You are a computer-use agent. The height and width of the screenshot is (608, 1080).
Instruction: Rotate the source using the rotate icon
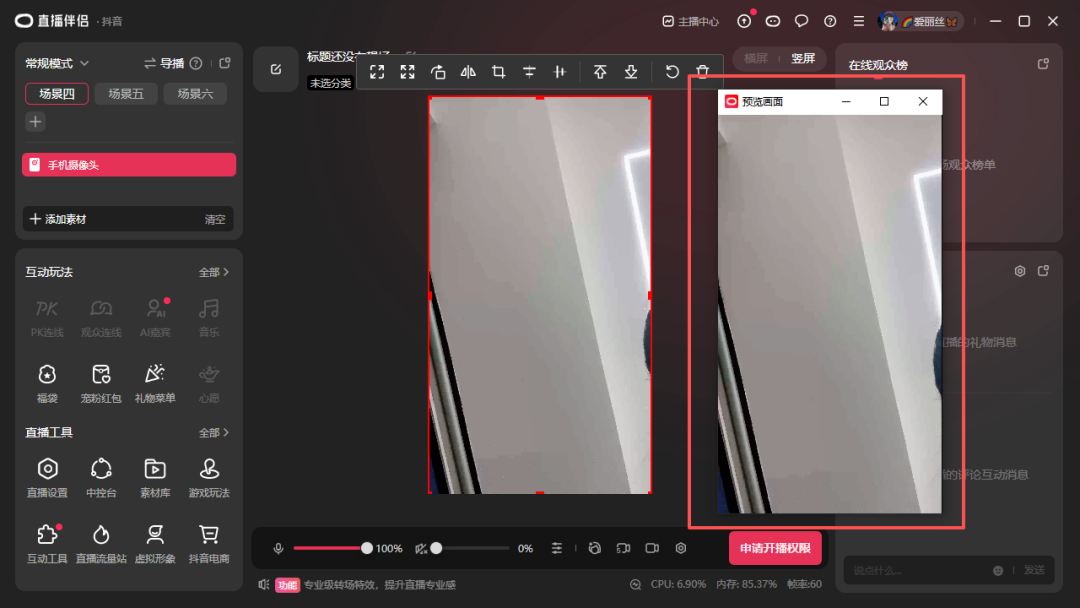[438, 72]
